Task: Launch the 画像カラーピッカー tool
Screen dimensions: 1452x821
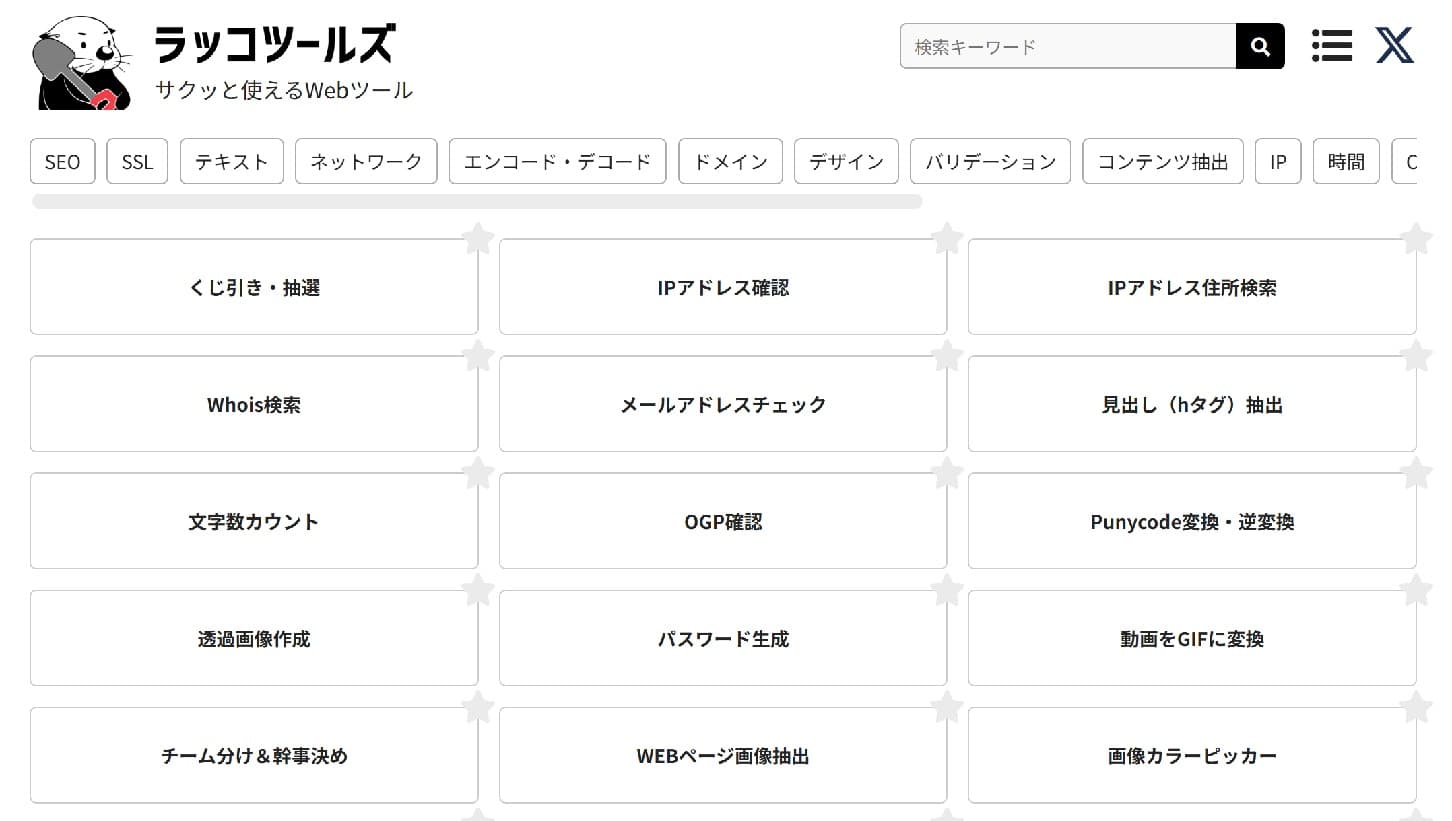Action: coord(1191,756)
